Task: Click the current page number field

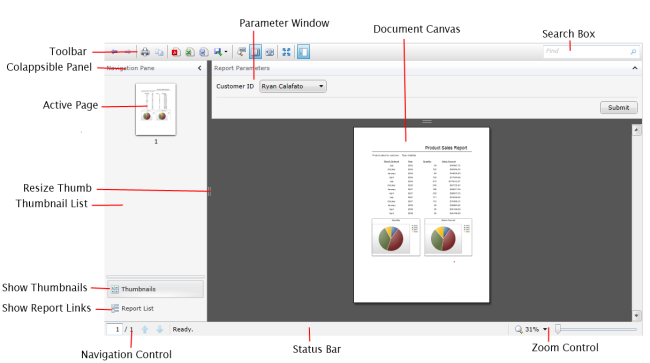Action: click(115, 329)
